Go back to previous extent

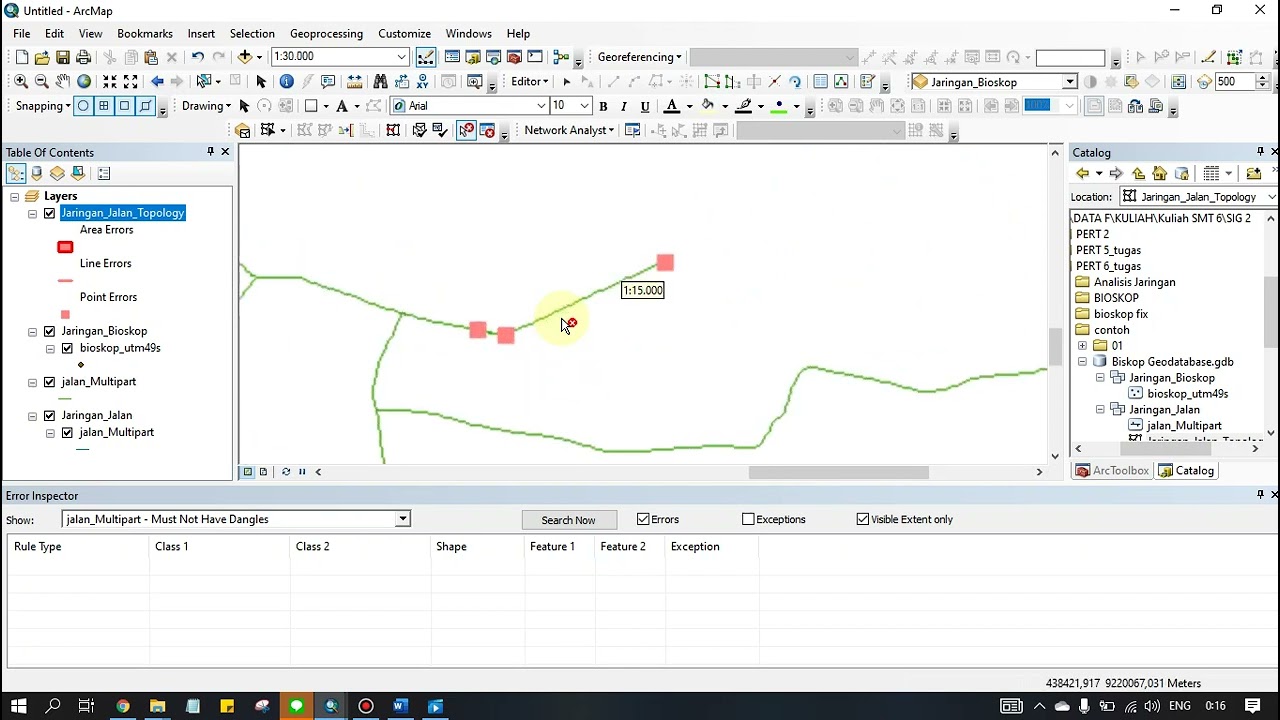pyautogui.click(x=157, y=81)
